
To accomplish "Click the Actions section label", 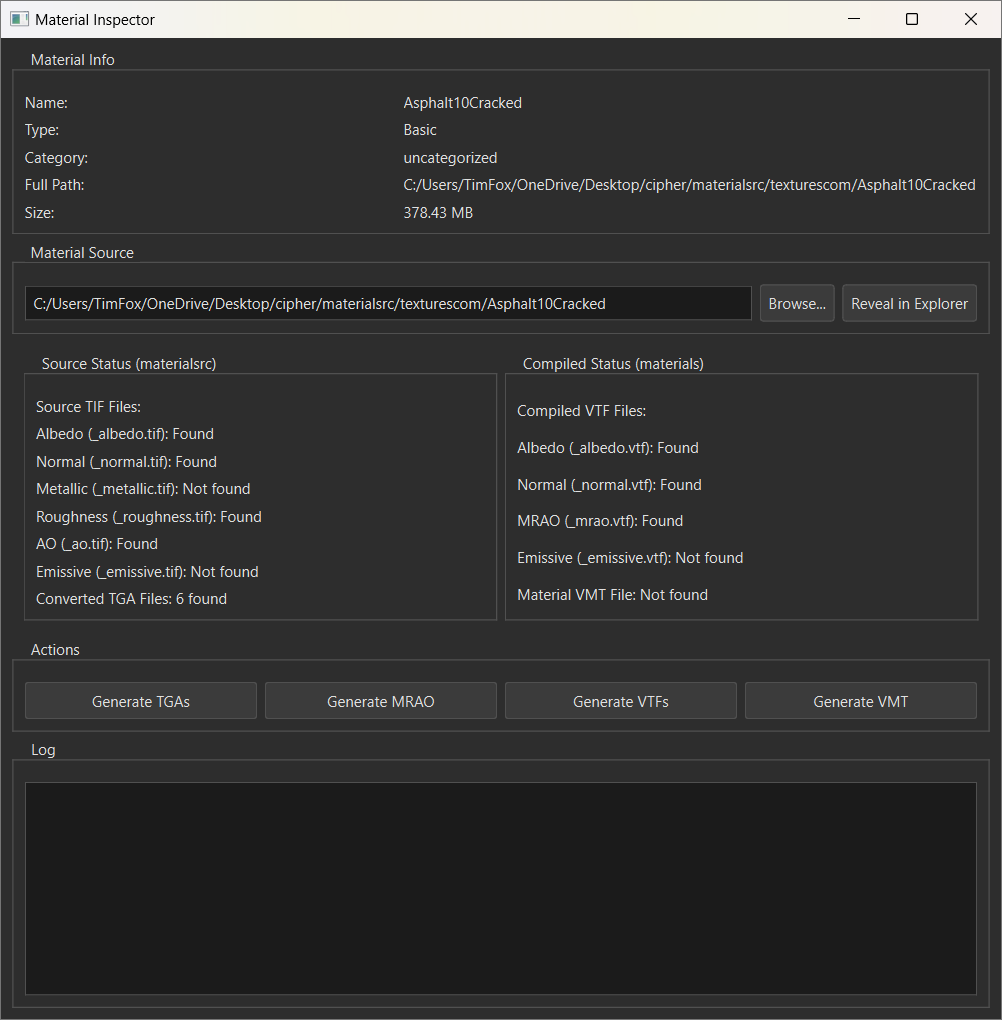I will [x=55, y=649].
